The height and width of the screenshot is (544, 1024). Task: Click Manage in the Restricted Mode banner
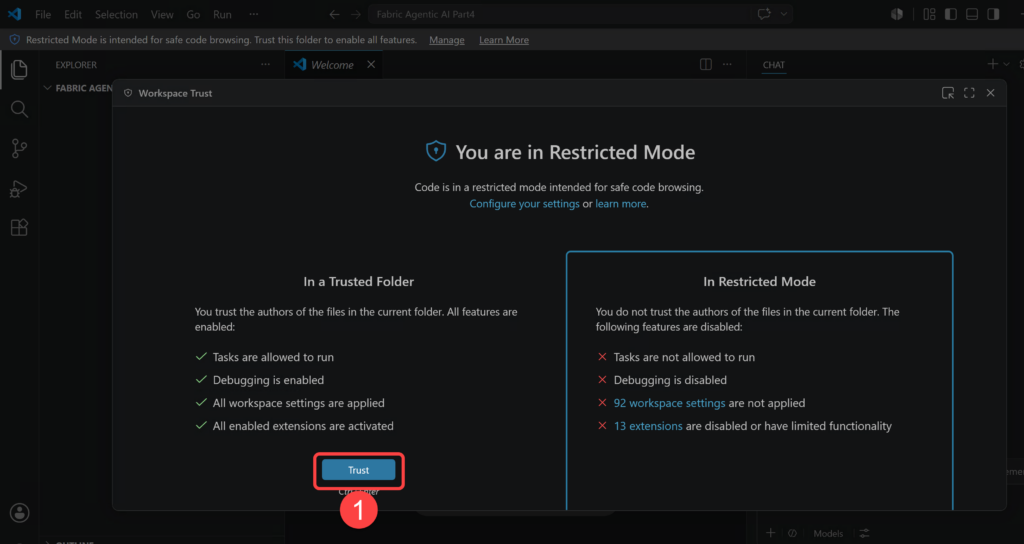pyautogui.click(x=447, y=40)
